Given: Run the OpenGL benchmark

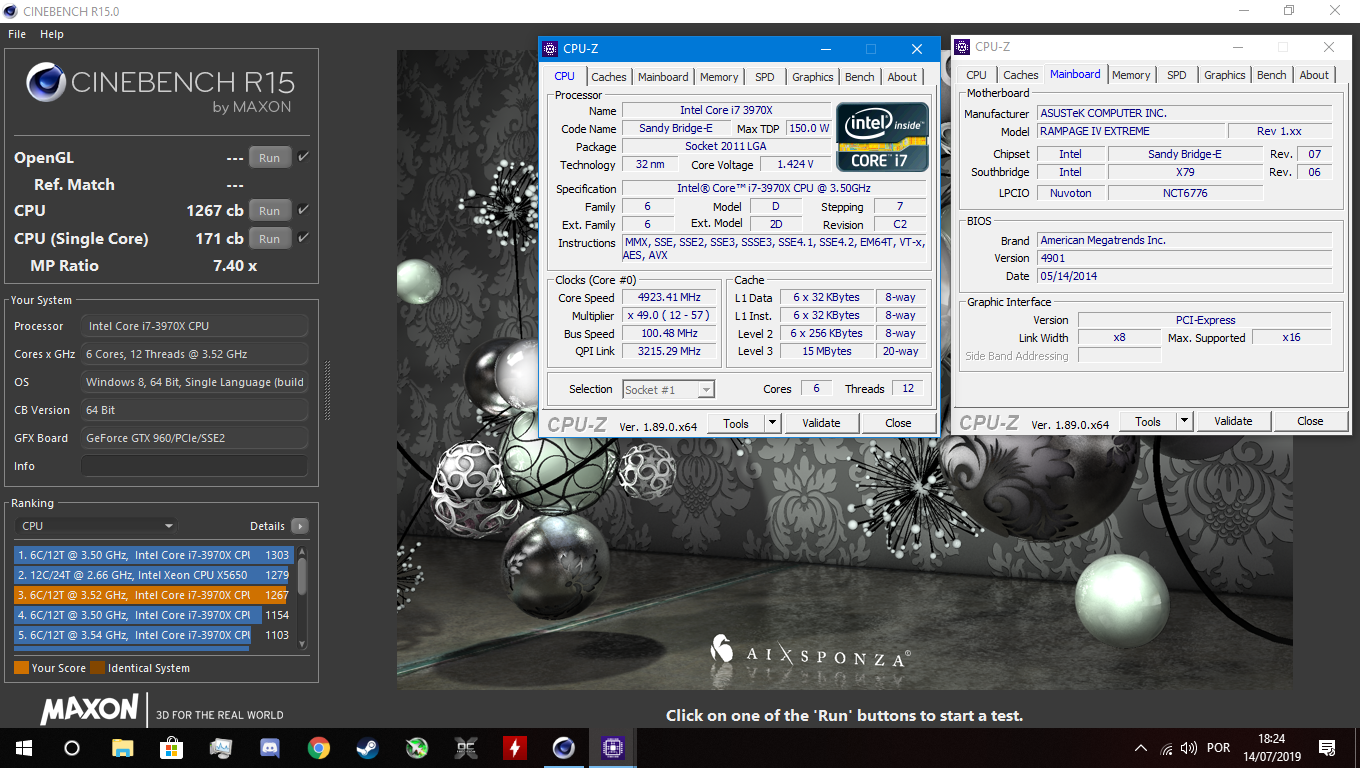Looking at the screenshot, I should coord(270,157).
